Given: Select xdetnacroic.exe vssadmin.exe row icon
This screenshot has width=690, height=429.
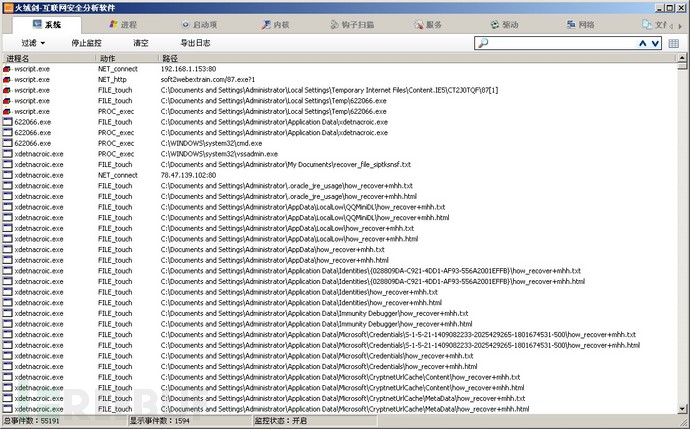Looking at the screenshot, I should point(7,154).
